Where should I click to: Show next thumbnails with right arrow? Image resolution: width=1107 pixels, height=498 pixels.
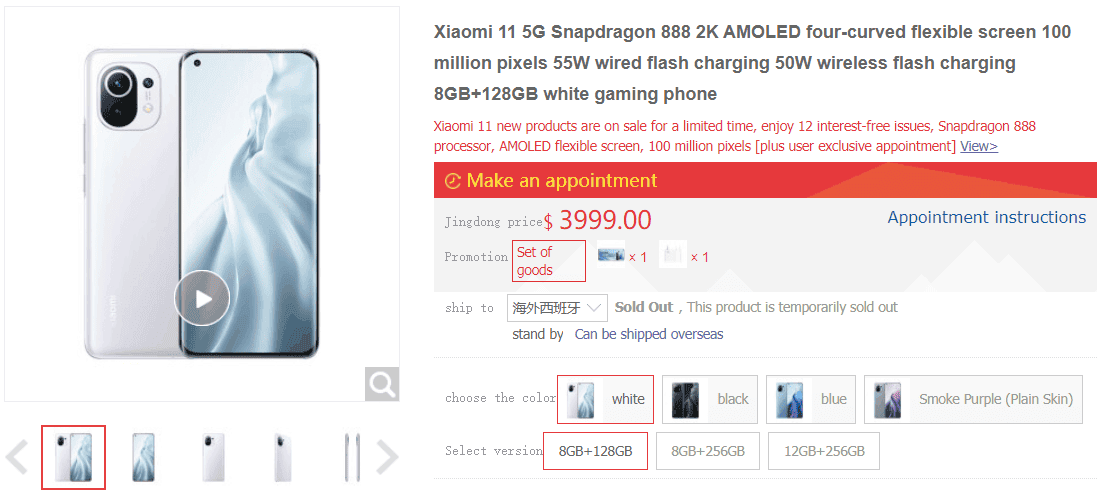[386, 457]
